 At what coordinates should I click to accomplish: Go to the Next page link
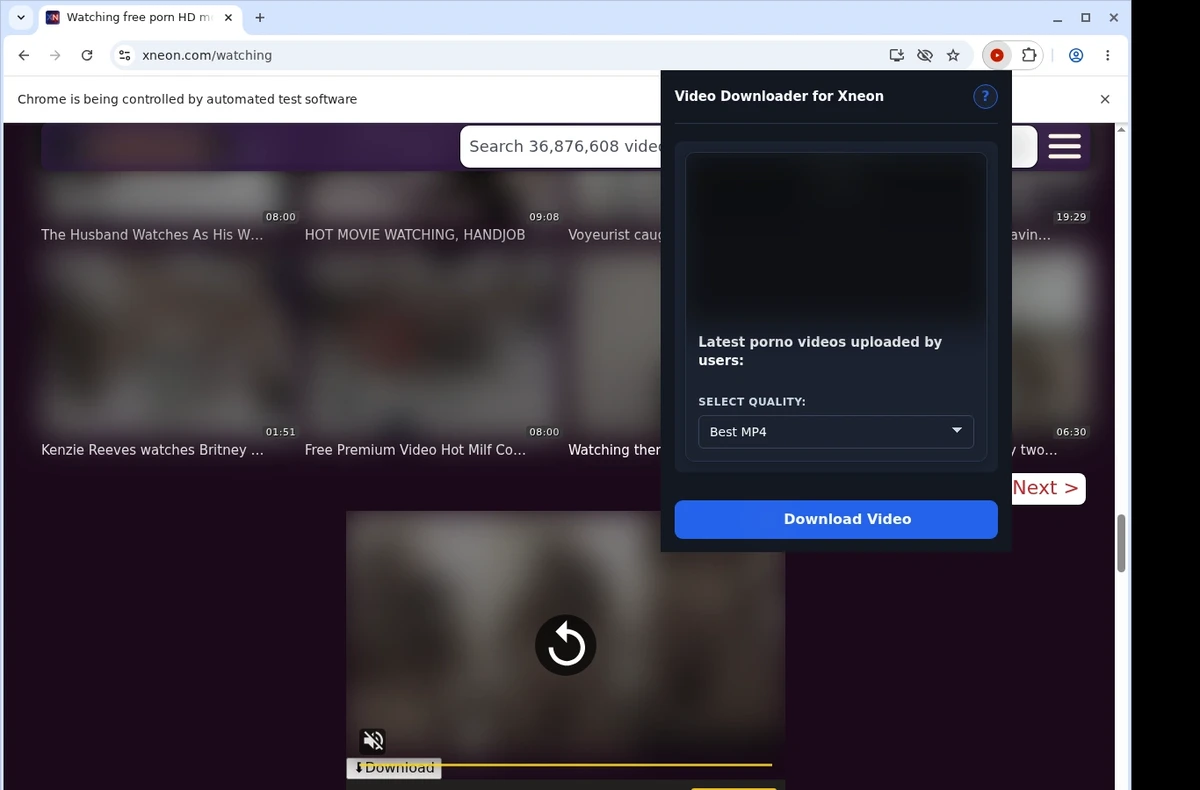point(1045,488)
